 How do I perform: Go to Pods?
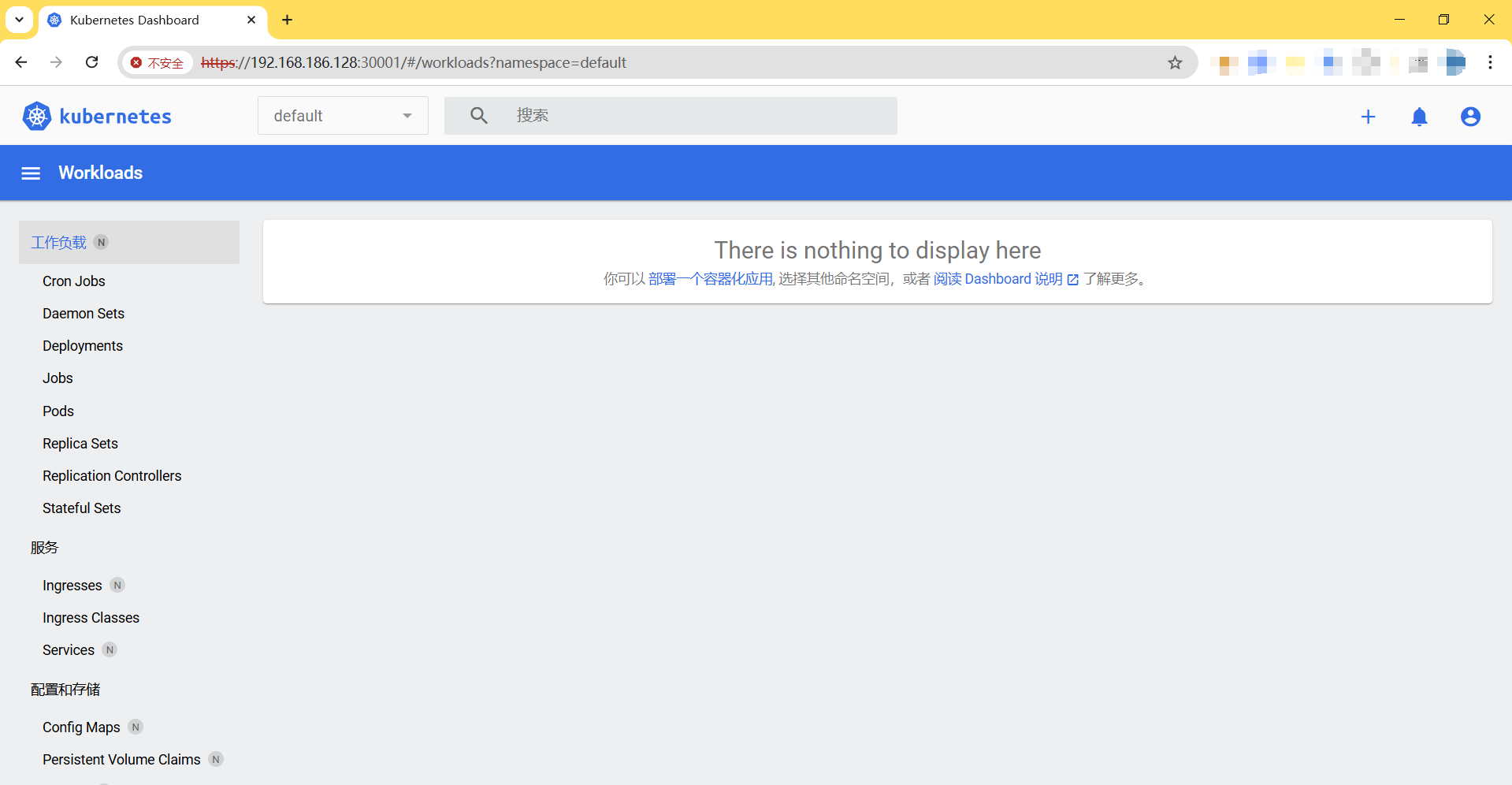click(58, 411)
